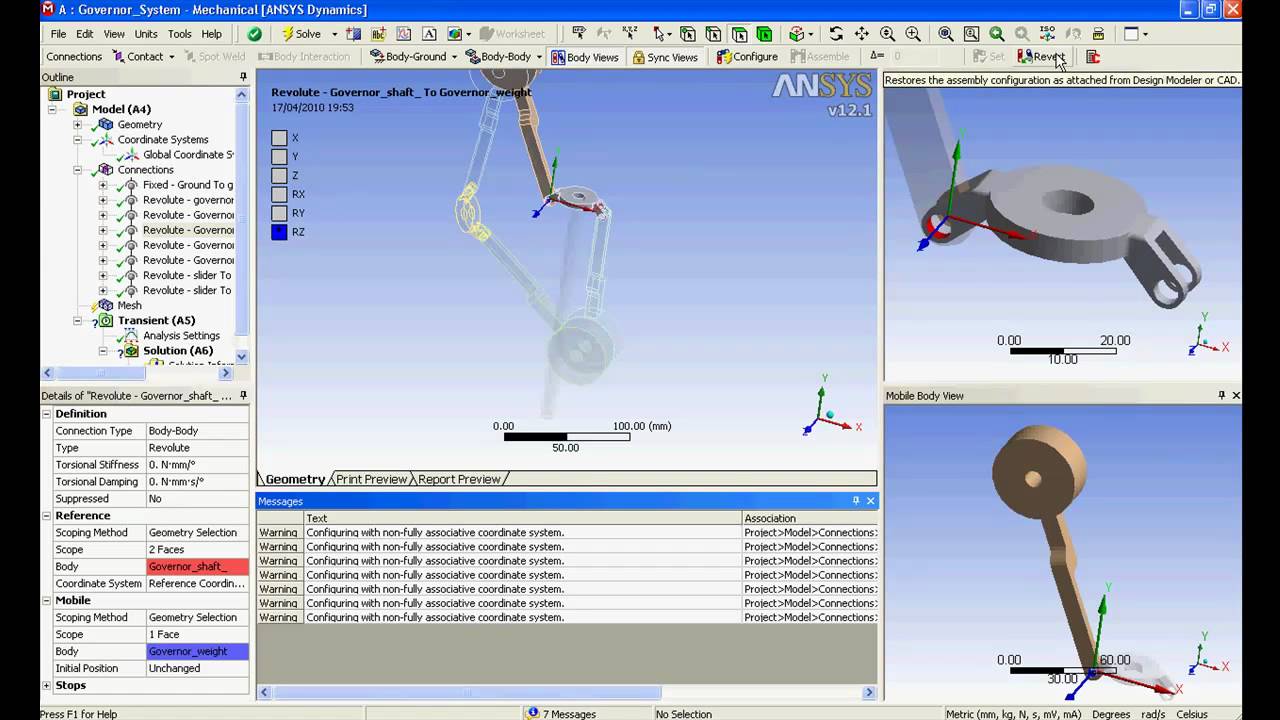Viewport: 1280px width, 720px height.
Task: Select the Pan view tool
Action: point(861,34)
